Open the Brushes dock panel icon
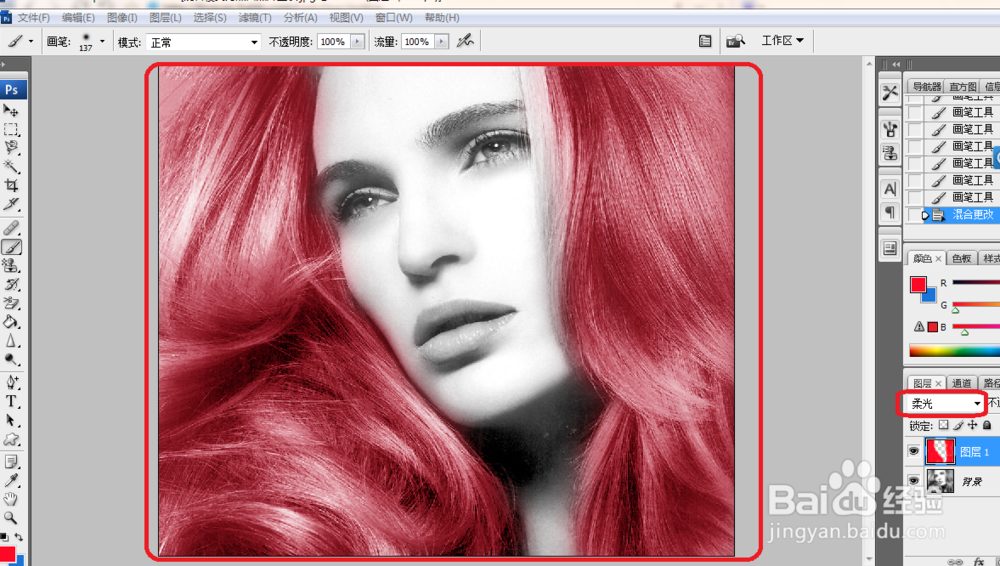The image size is (1000, 566). pos(890,130)
